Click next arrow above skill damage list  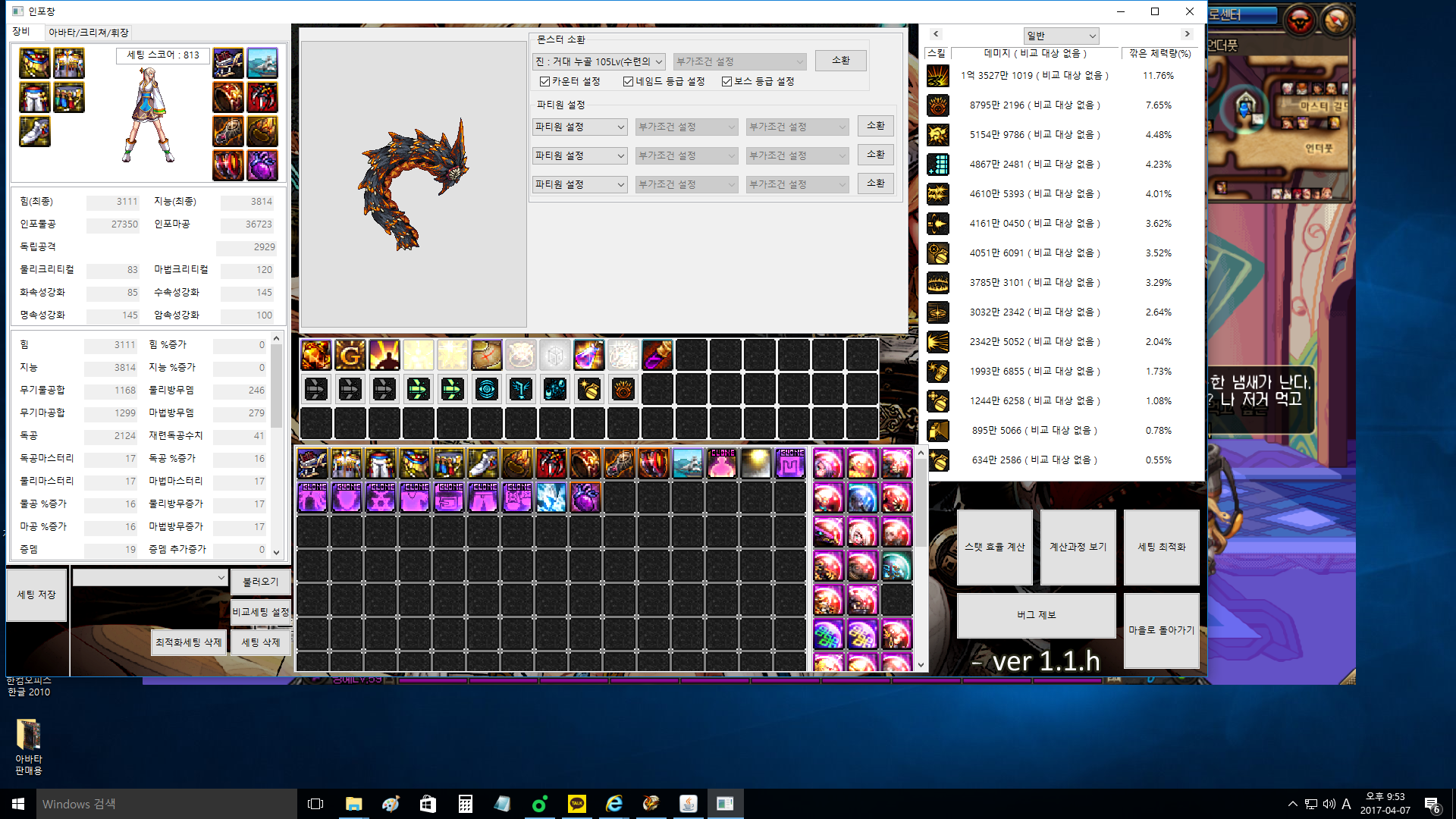coord(1188,34)
